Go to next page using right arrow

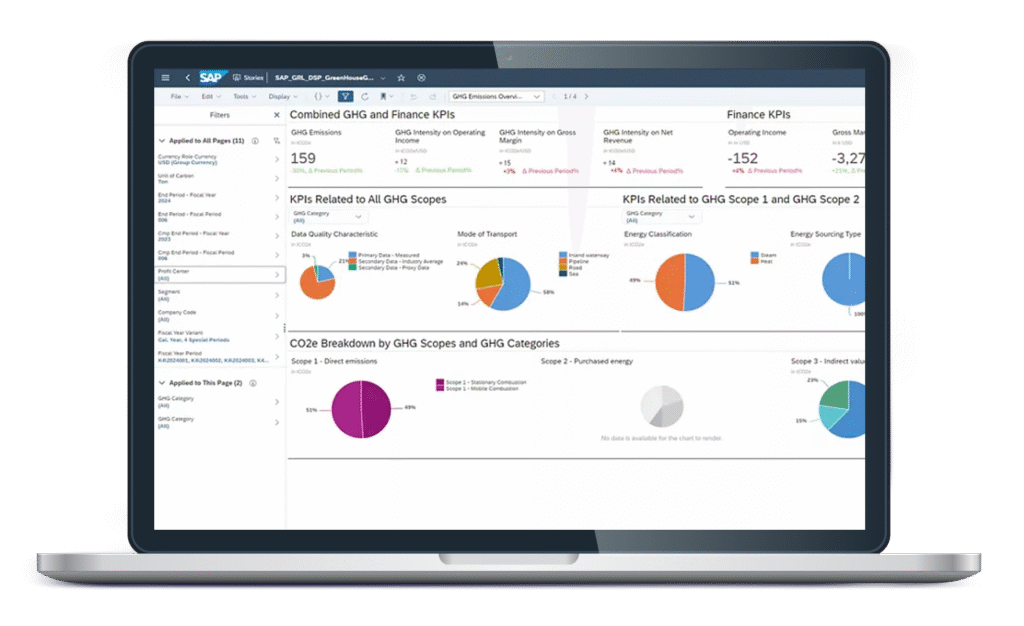(x=584, y=97)
